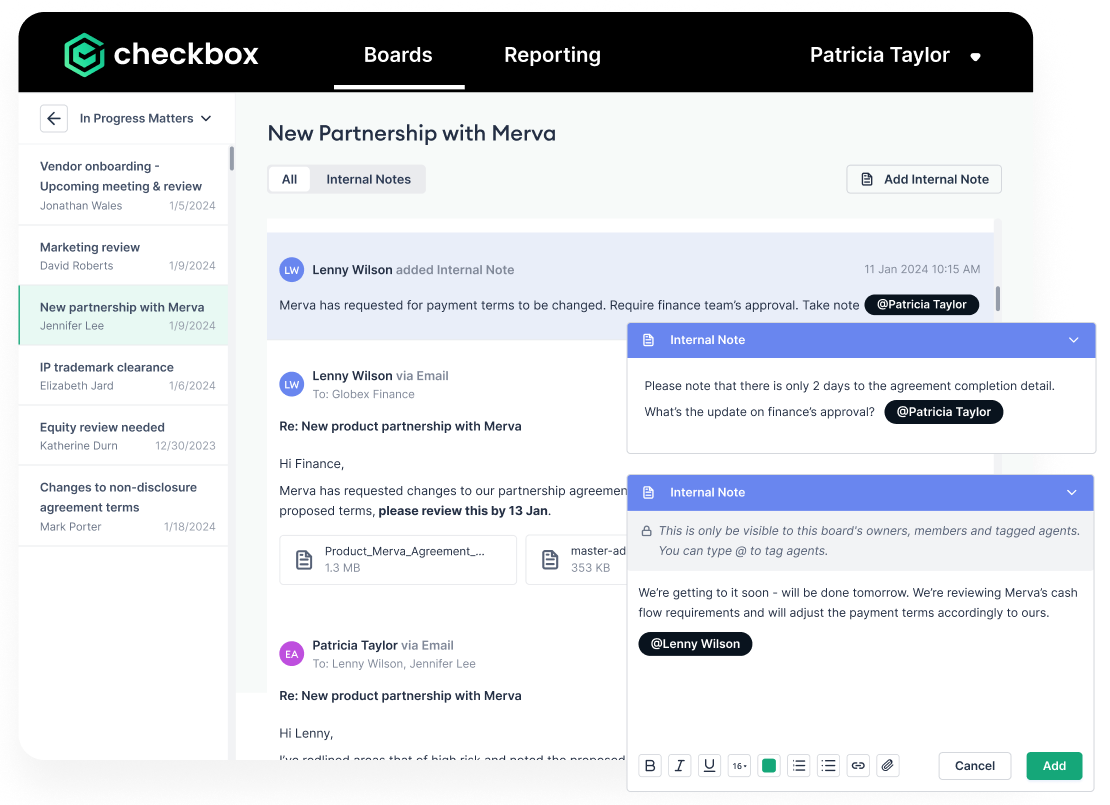
Task: Open the In Progress Matters dropdown
Action: coord(146,118)
